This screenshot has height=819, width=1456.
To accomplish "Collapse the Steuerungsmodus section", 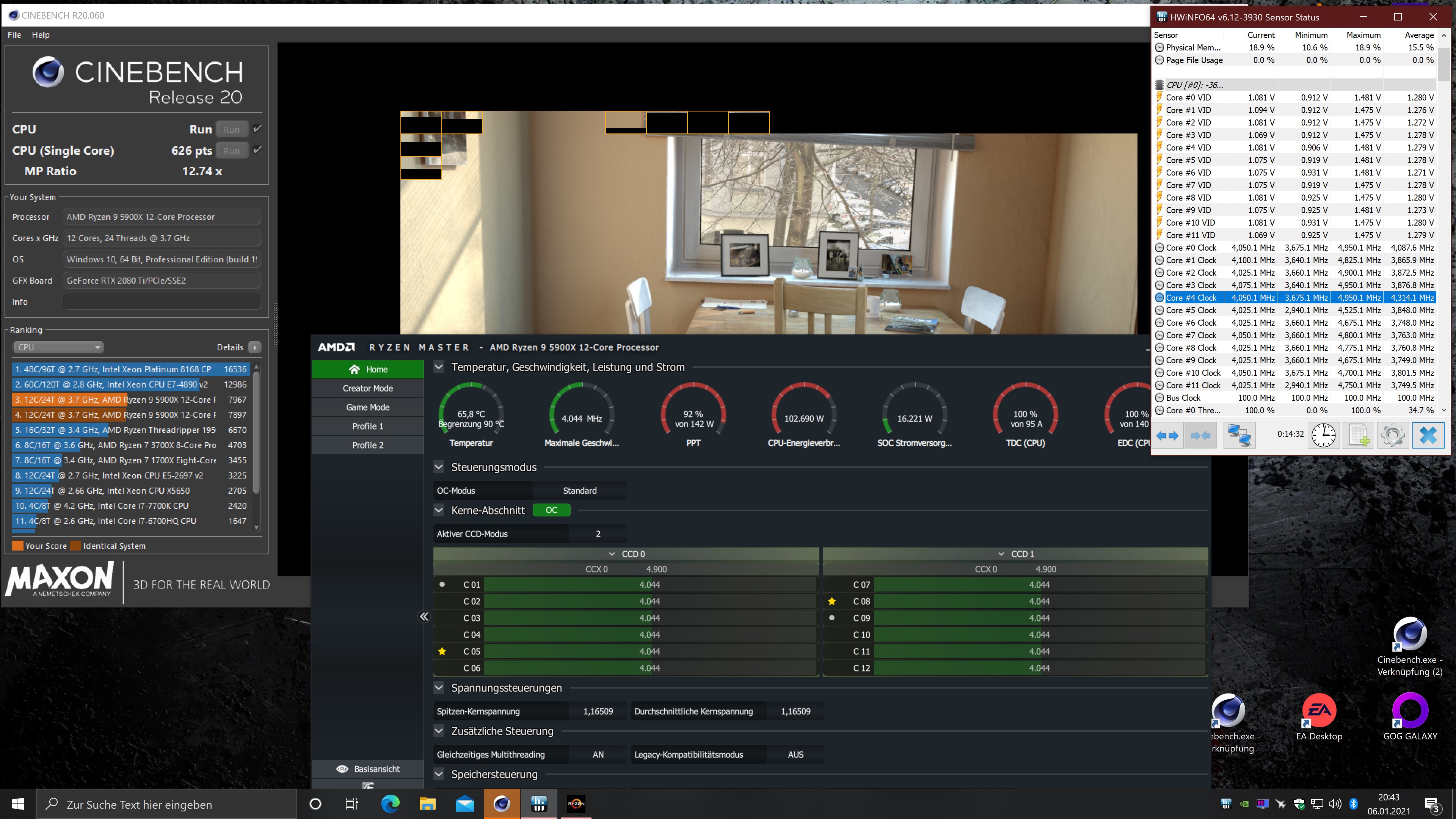I will 439,467.
